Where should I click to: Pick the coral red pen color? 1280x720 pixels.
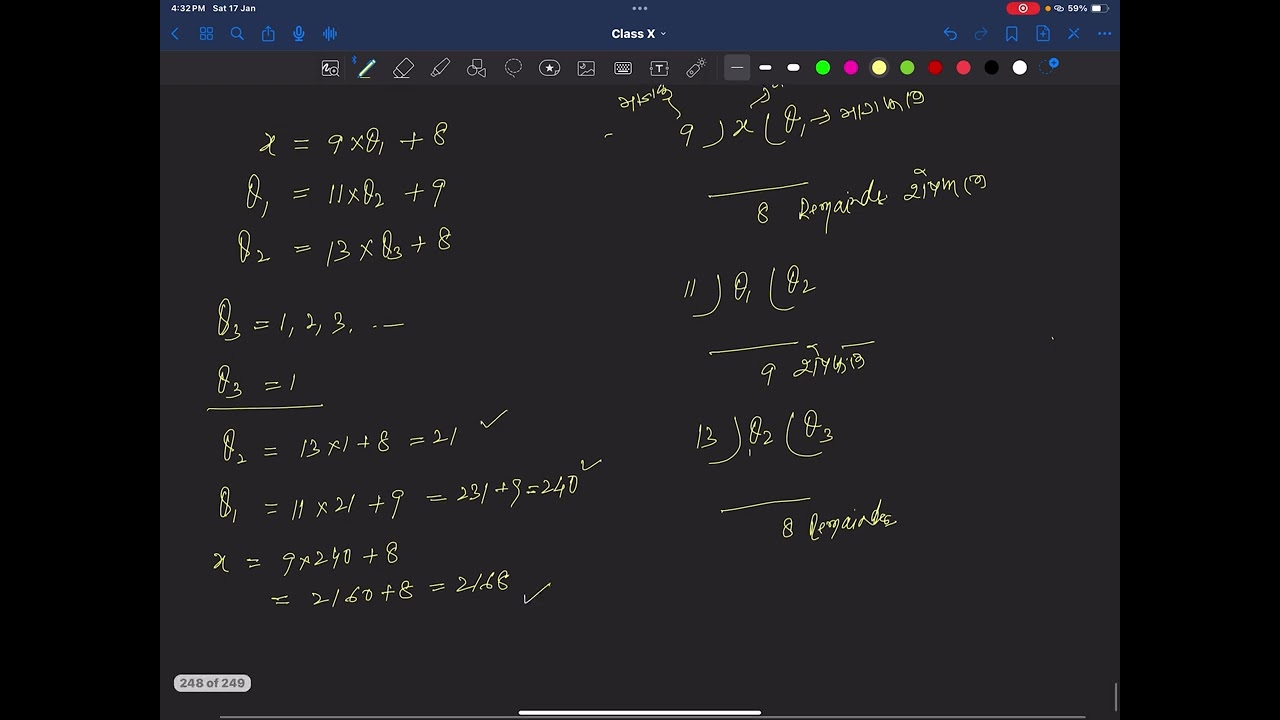click(x=963, y=68)
